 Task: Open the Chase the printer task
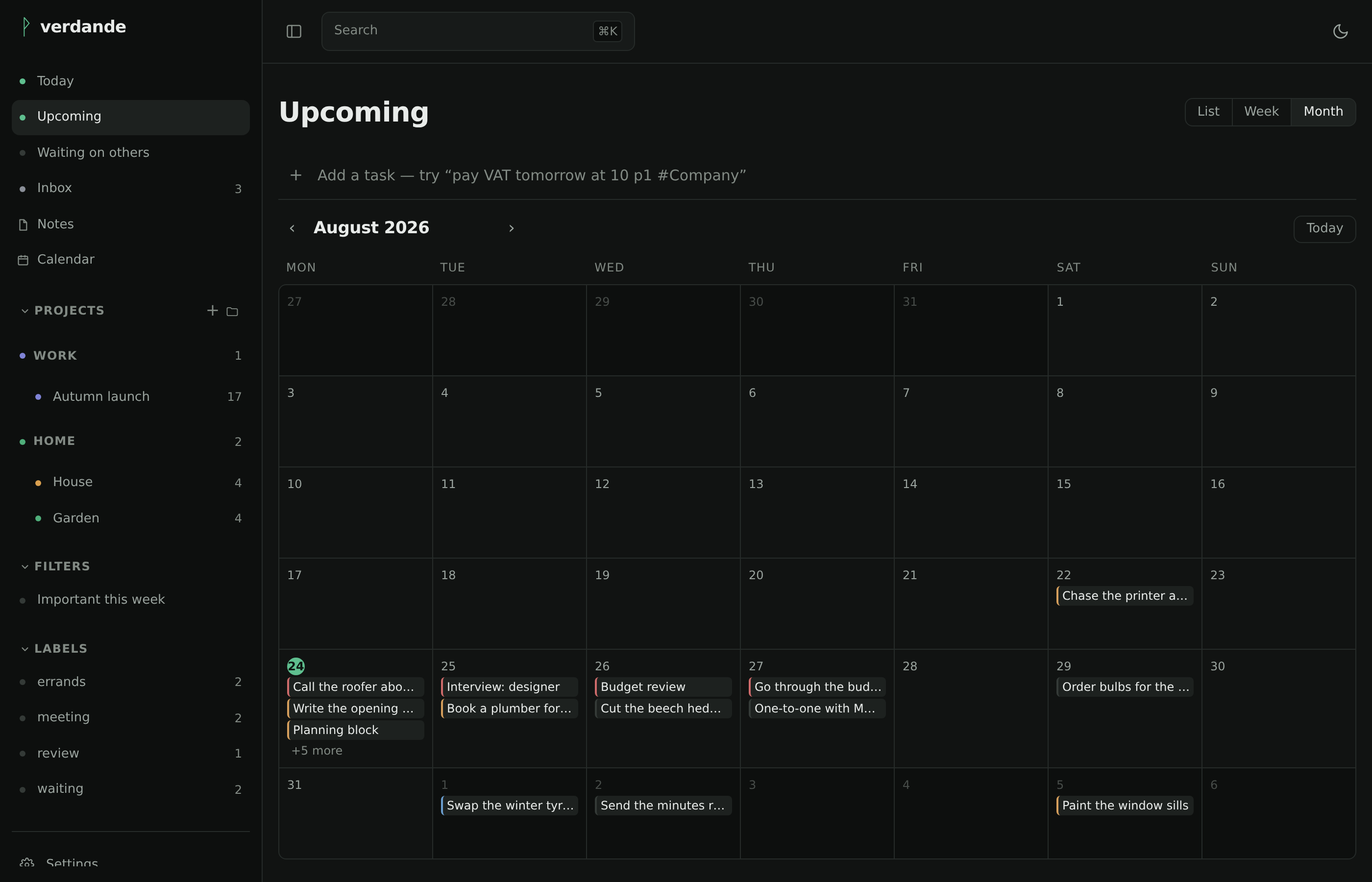pyautogui.click(x=1125, y=596)
